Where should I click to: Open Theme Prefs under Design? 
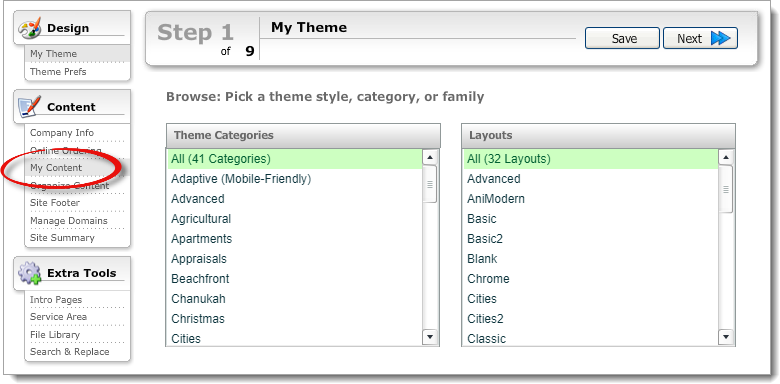pyautogui.click(x=58, y=72)
